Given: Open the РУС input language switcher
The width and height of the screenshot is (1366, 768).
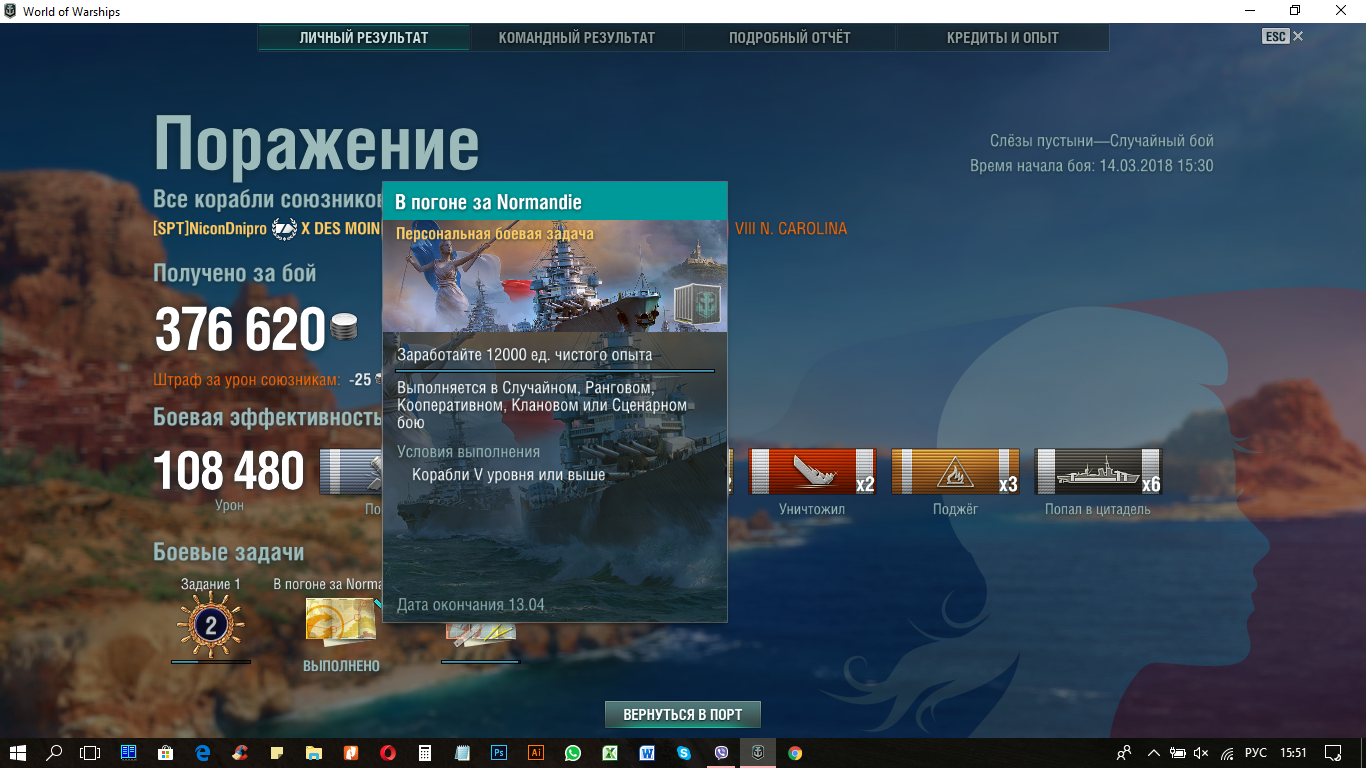Looking at the screenshot, I should tap(1256, 753).
